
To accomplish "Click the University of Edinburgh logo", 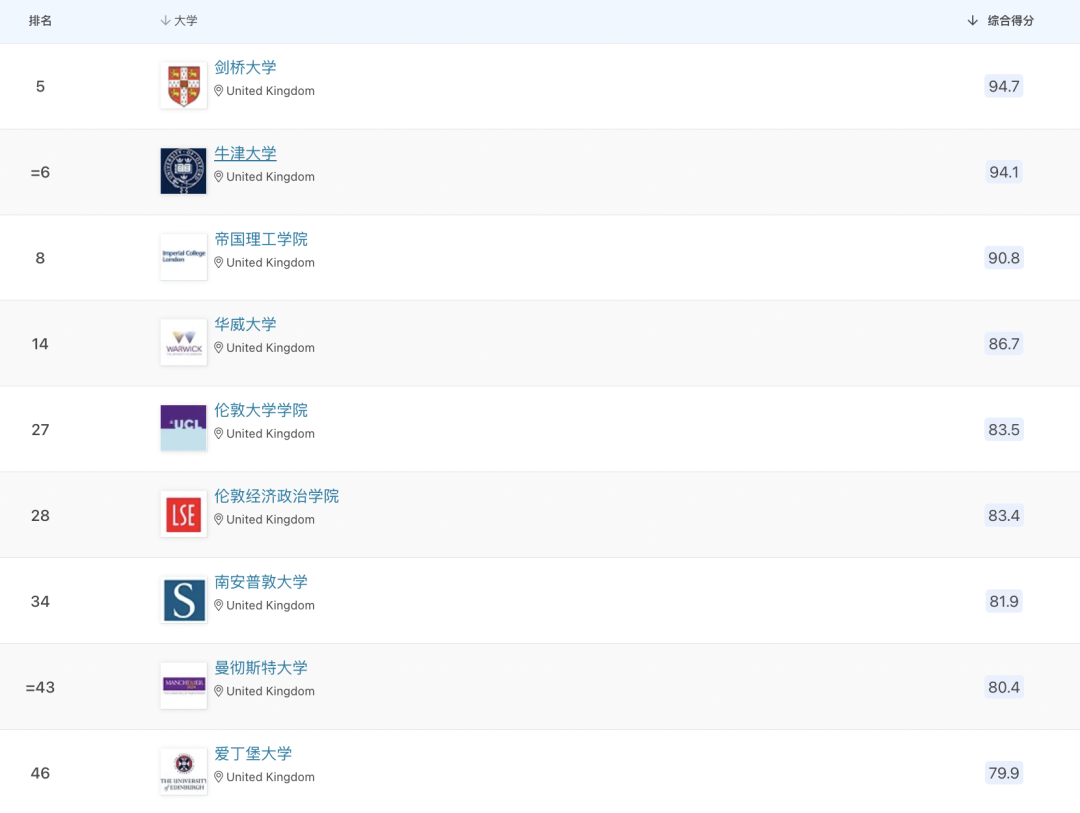I will [x=184, y=772].
